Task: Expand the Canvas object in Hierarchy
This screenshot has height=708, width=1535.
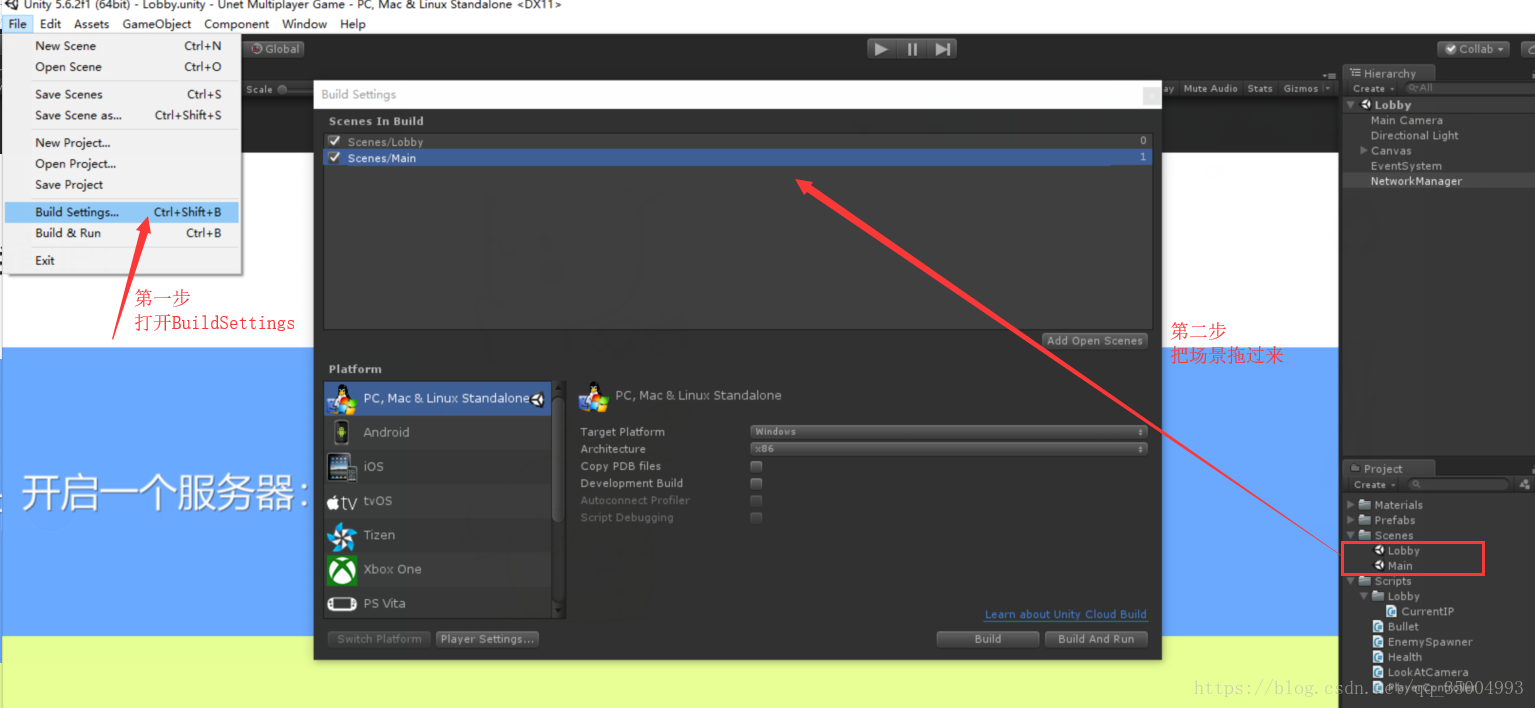Action: pyautogui.click(x=1364, y=151)
